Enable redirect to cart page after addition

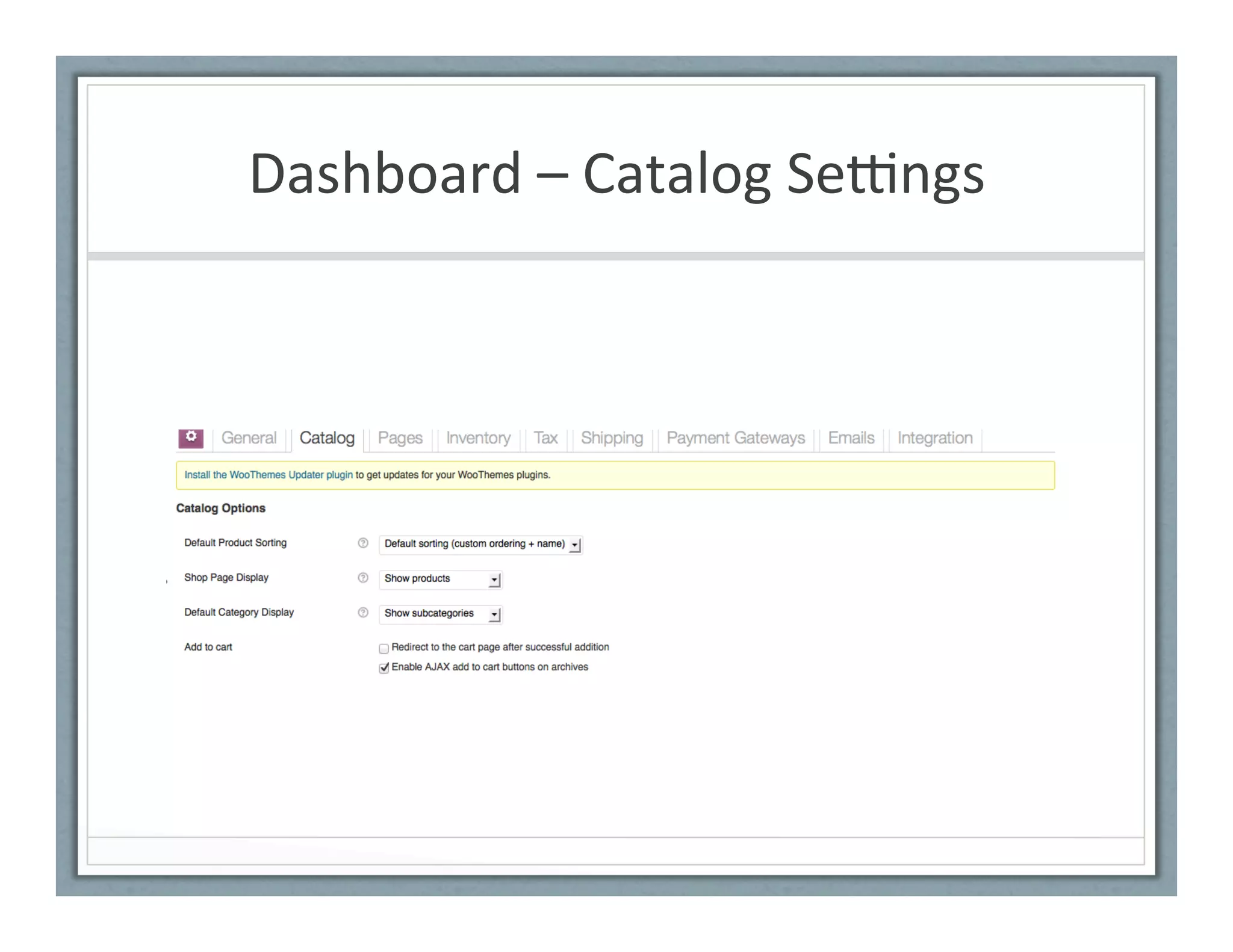coord(384,648)
